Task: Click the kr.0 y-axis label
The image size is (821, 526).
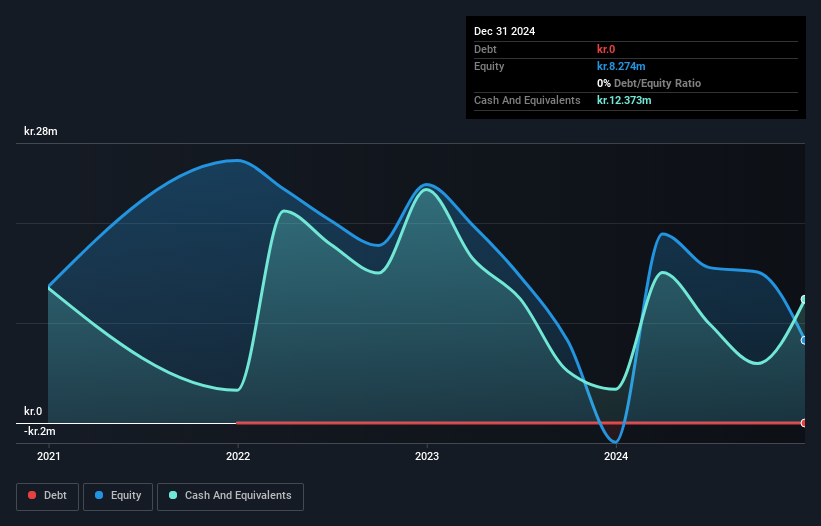Action: [33, 411]
